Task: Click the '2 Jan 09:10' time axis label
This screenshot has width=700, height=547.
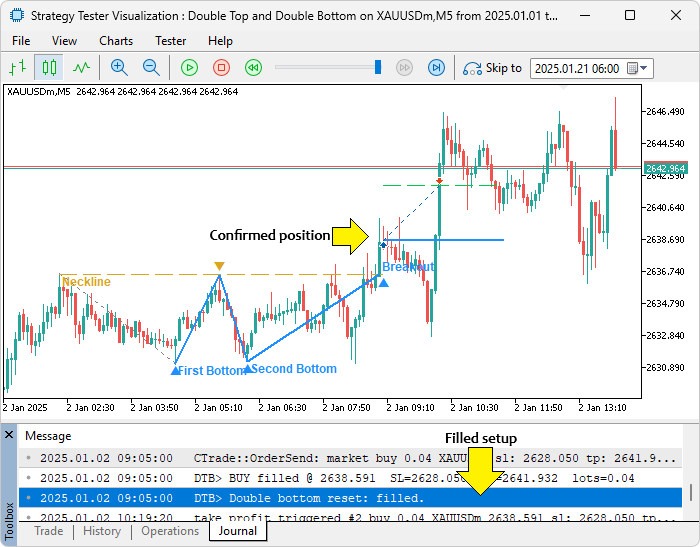Action: pyautogui.click(x=410, y=408)
